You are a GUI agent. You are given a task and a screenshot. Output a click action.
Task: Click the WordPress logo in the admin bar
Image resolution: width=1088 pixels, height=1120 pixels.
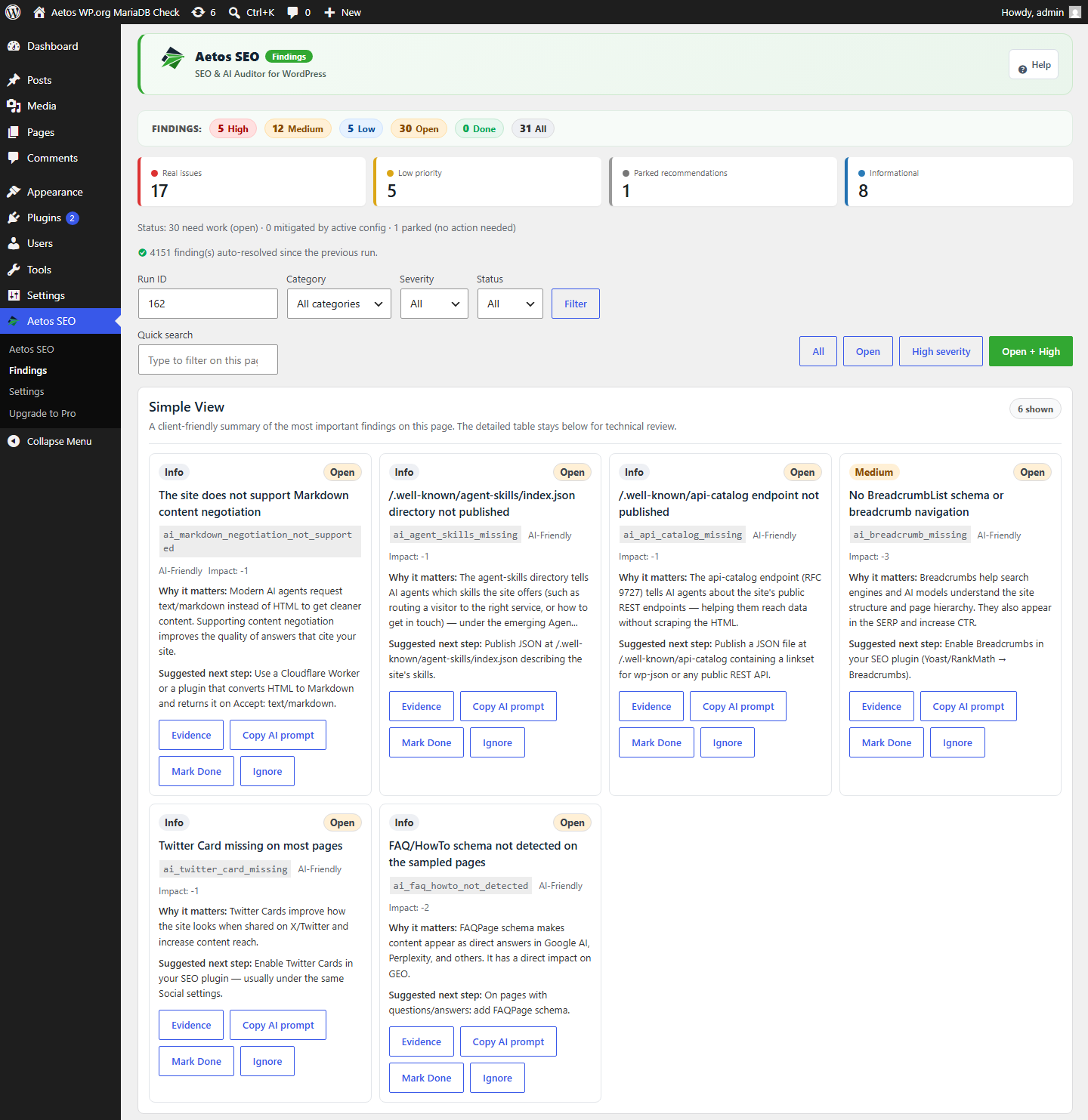pyautogui.click(x=13, y=12)
